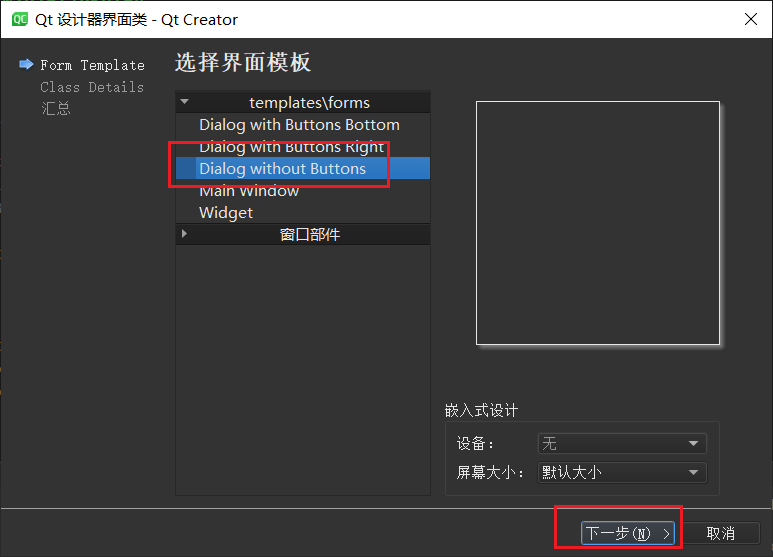Viewport: 773px width, 557px height.
Task: Choose Dialog with Buttons Right template
Action: [x=291, y=147]
